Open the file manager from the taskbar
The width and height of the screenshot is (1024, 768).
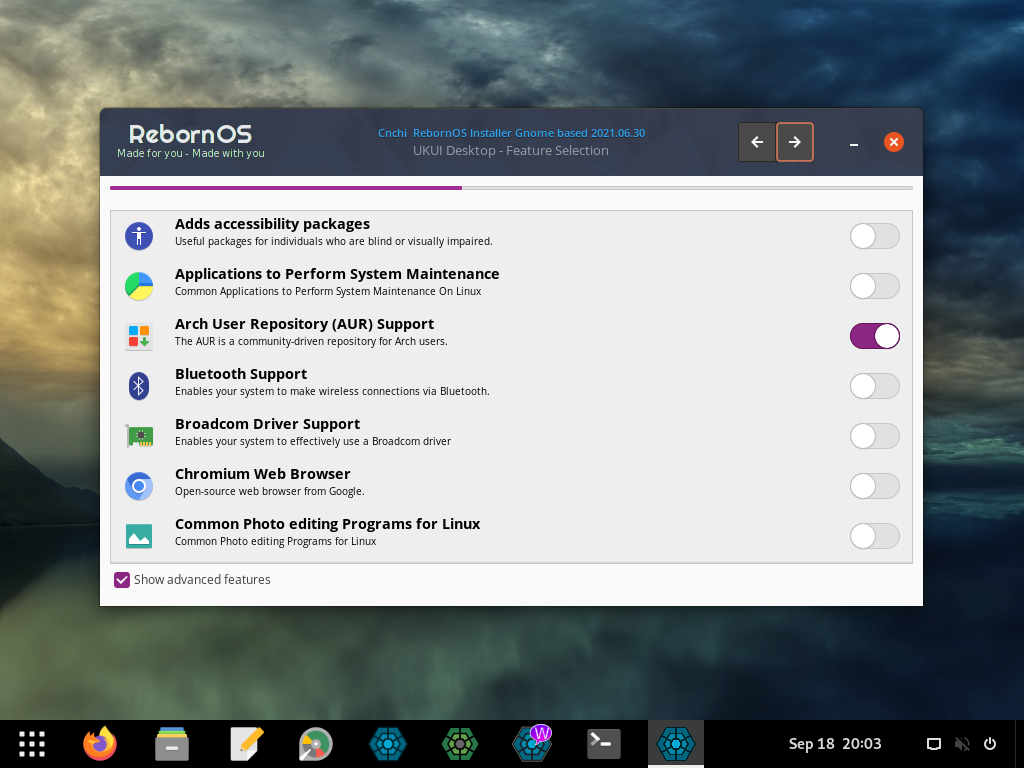tap(172, 744)
